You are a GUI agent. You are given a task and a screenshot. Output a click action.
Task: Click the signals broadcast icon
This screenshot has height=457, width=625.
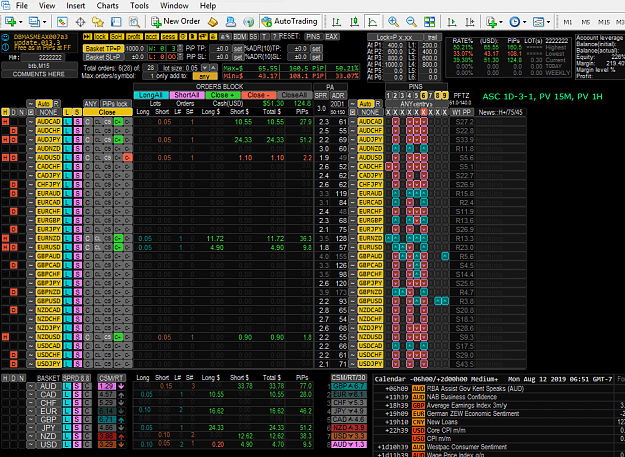click(248, 22)
